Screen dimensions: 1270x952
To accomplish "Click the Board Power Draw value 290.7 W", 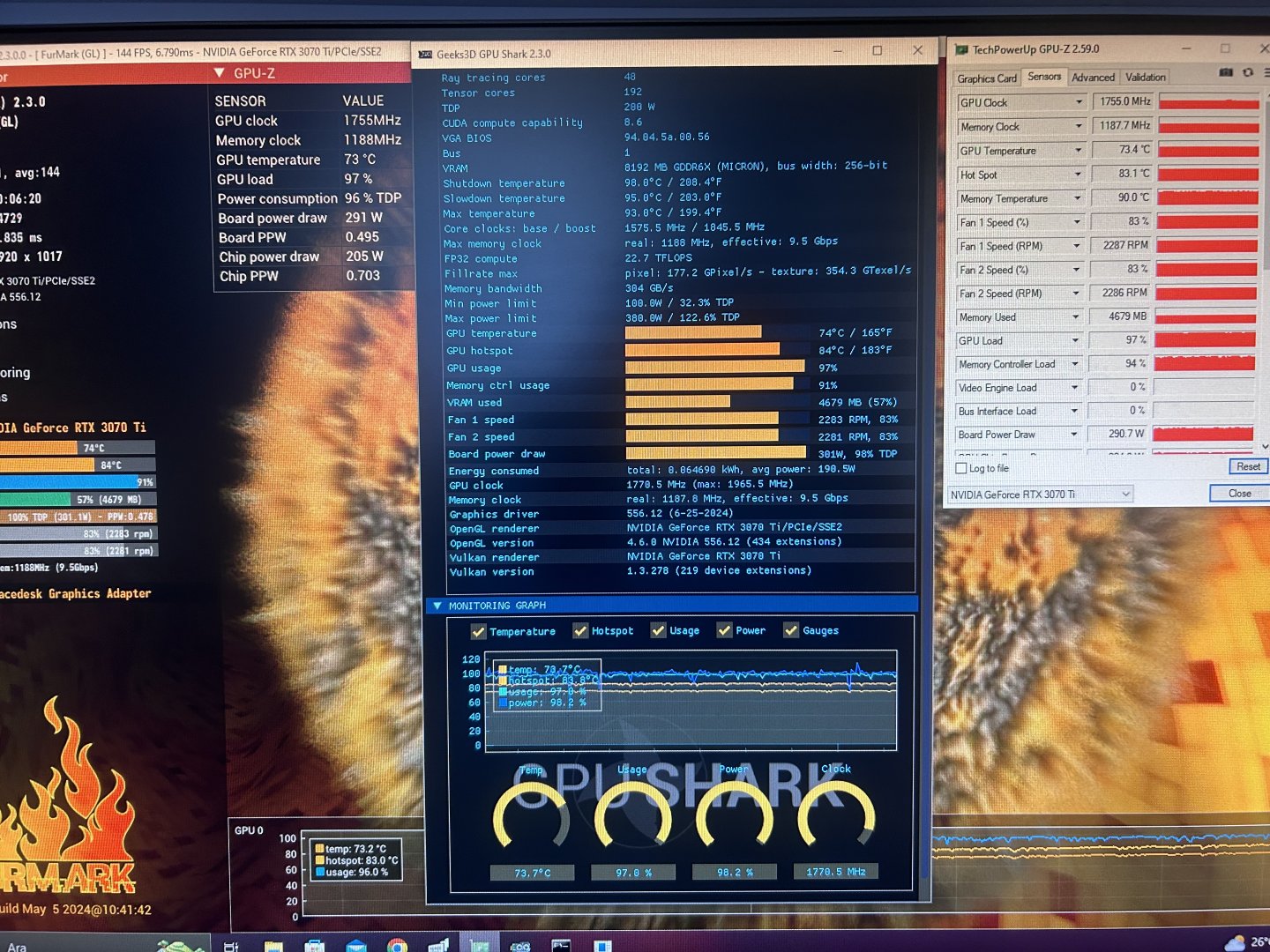I will (x=1117, y=434).
